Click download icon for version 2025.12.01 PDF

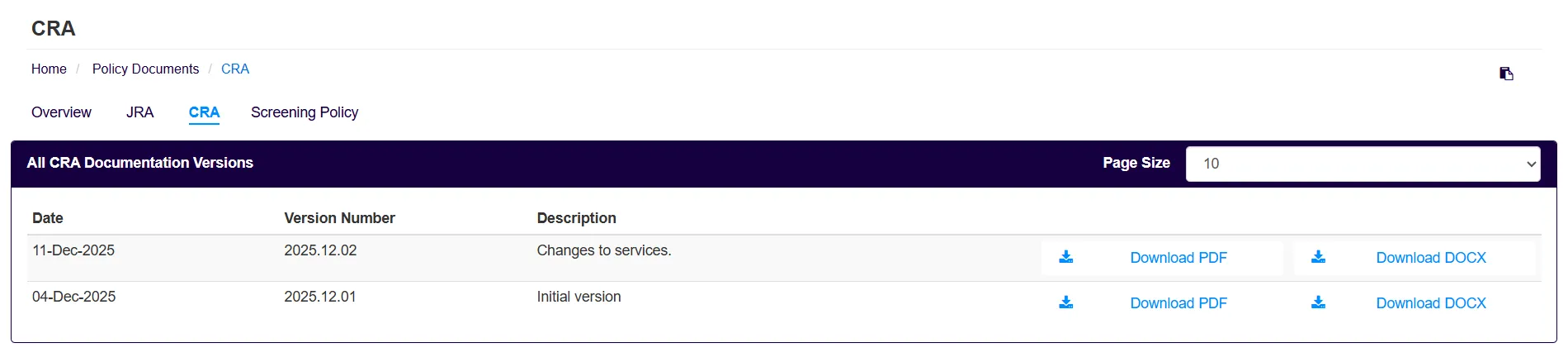(1066, 302)
